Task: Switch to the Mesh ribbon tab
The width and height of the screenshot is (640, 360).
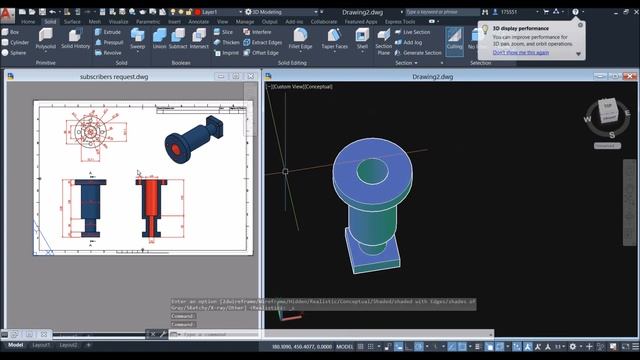Action: [95, 22]
